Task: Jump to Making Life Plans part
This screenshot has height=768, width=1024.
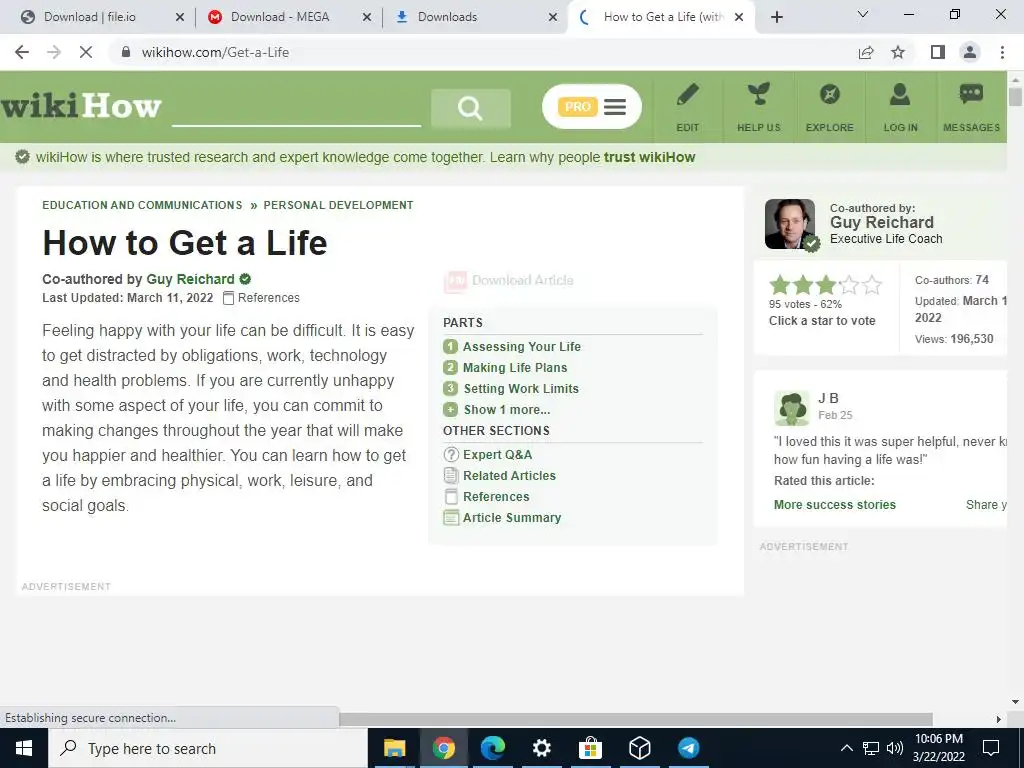Action: [x=515, y=368]
